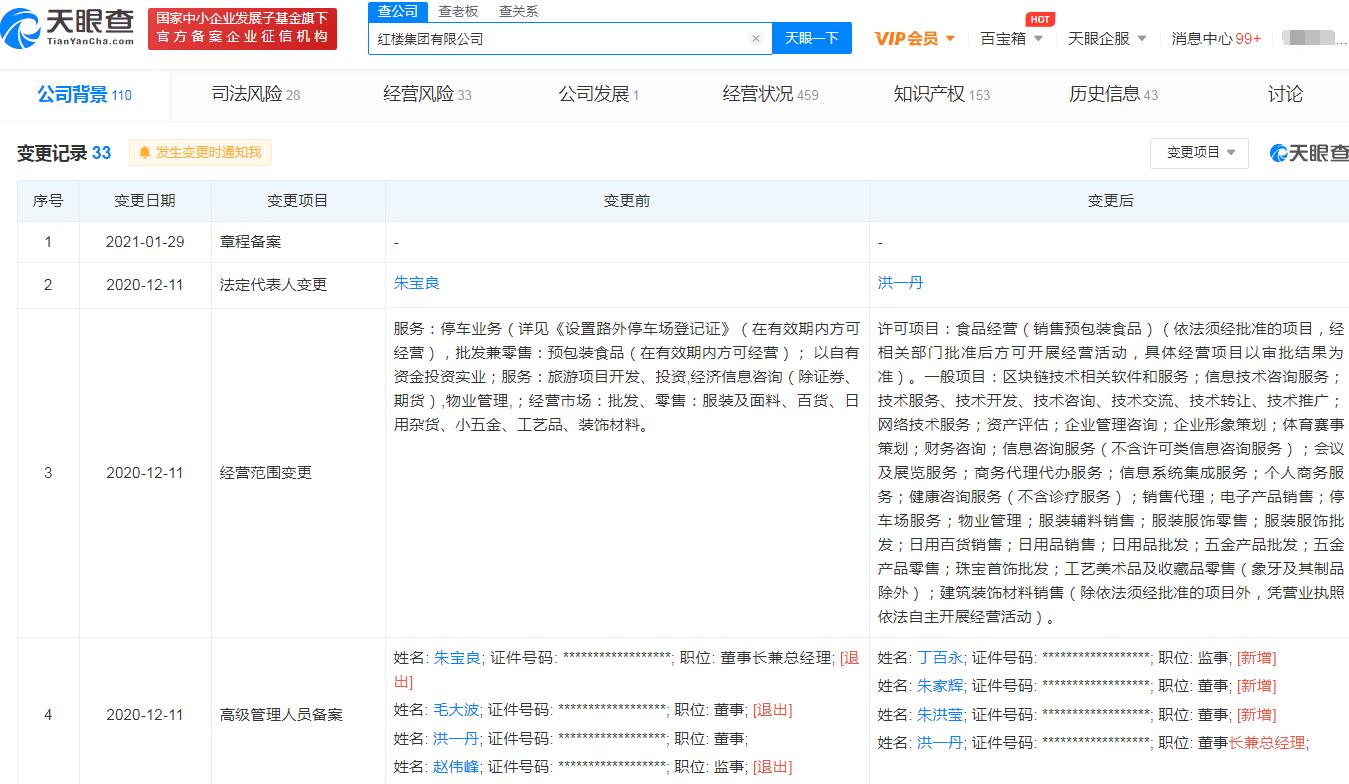Clear the search box with the X icon

coord(756,39)
